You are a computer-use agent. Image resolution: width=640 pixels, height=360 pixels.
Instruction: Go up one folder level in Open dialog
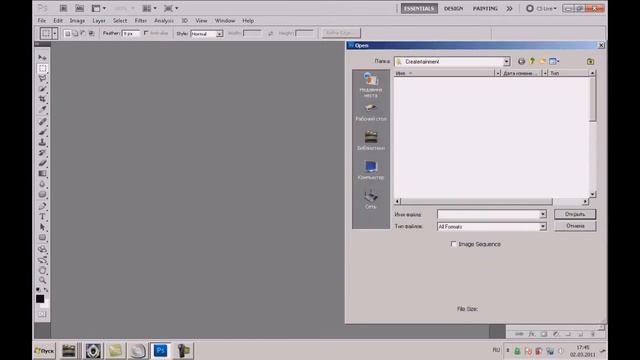[x=532, y=61]
